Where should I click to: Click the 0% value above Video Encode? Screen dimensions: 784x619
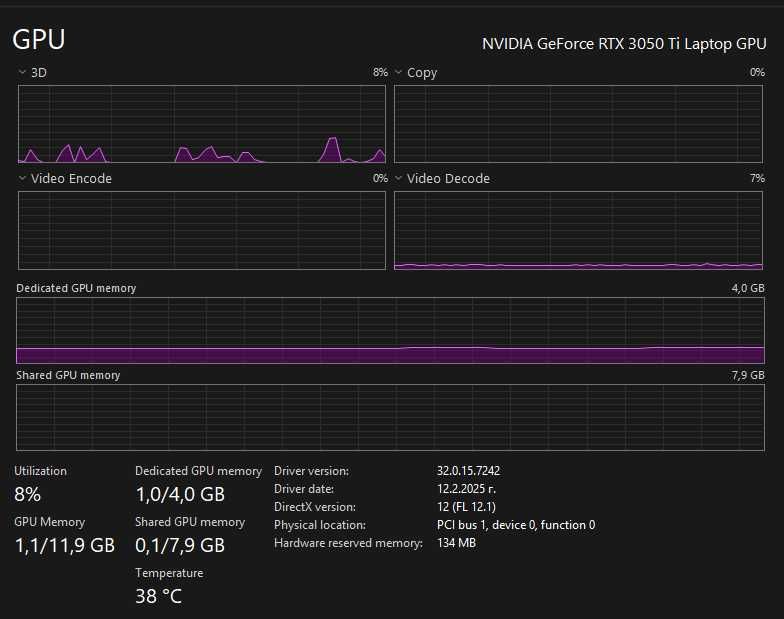[380, 178]
